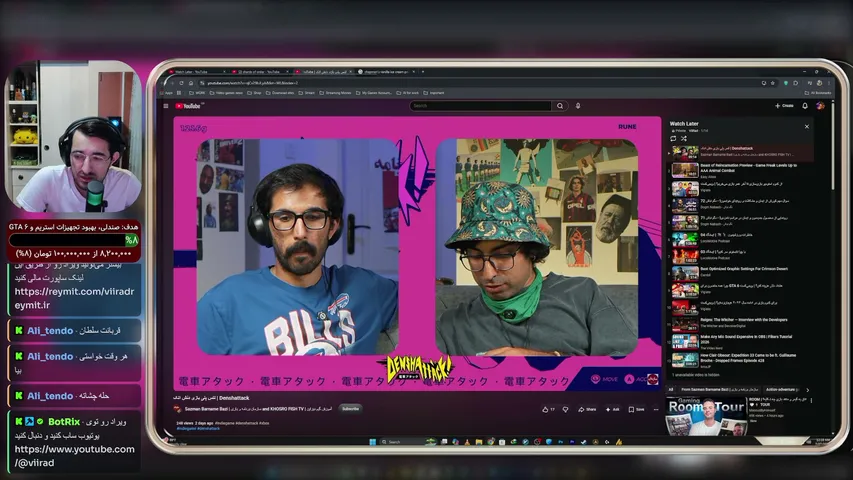Image resolution: width=853 pixels, height=480 pixels.
Task: Open the Sazman Barname Bazi channel link
Action: pos(258,409)
